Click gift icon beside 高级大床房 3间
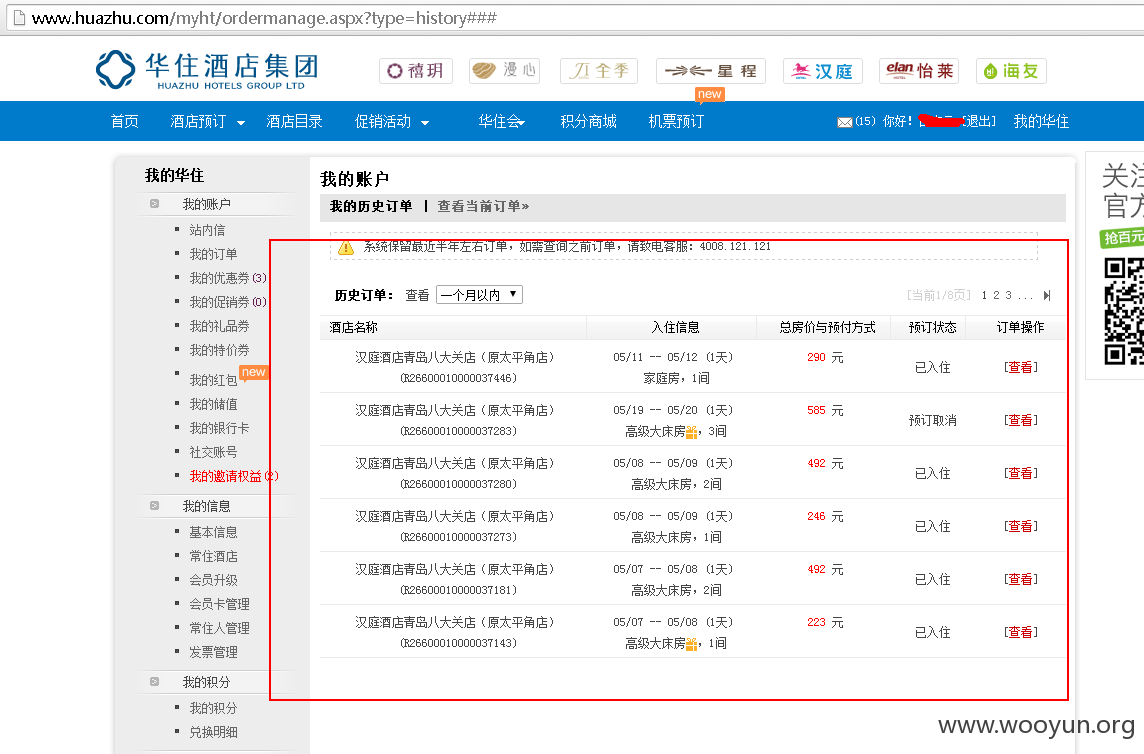 692,431
